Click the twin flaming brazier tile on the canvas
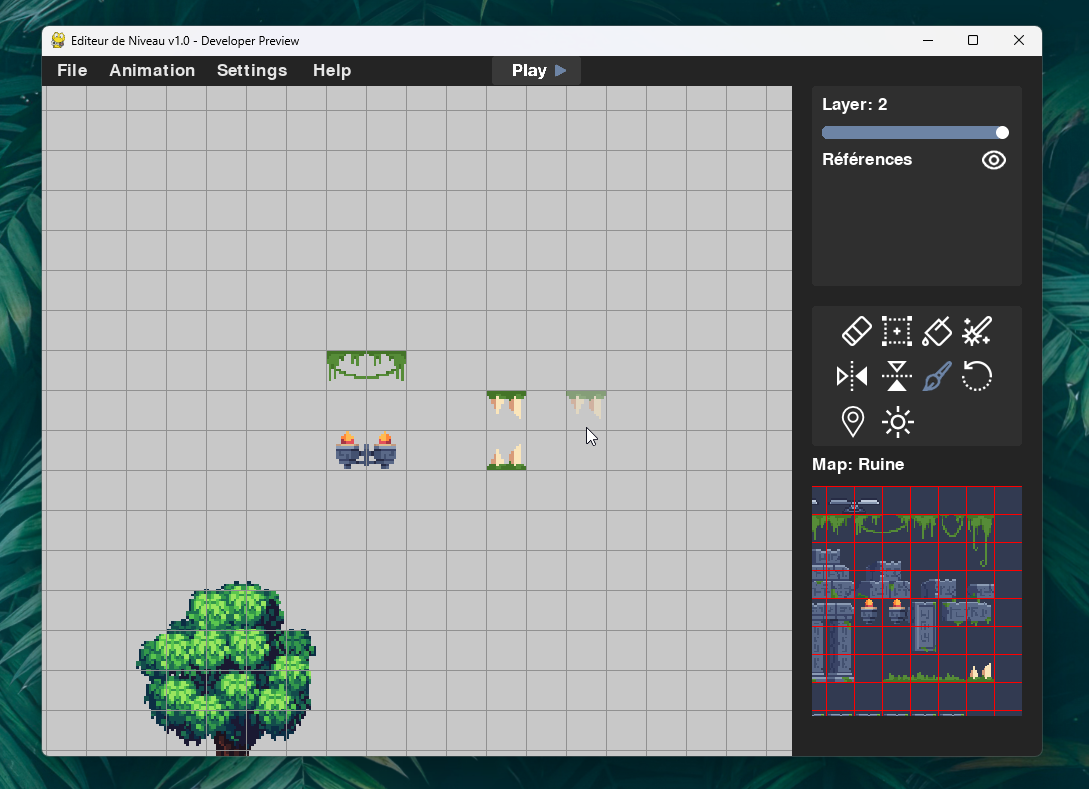Image resolution: width=1089 pixels, height=789 pixels. tap(366, 450)
